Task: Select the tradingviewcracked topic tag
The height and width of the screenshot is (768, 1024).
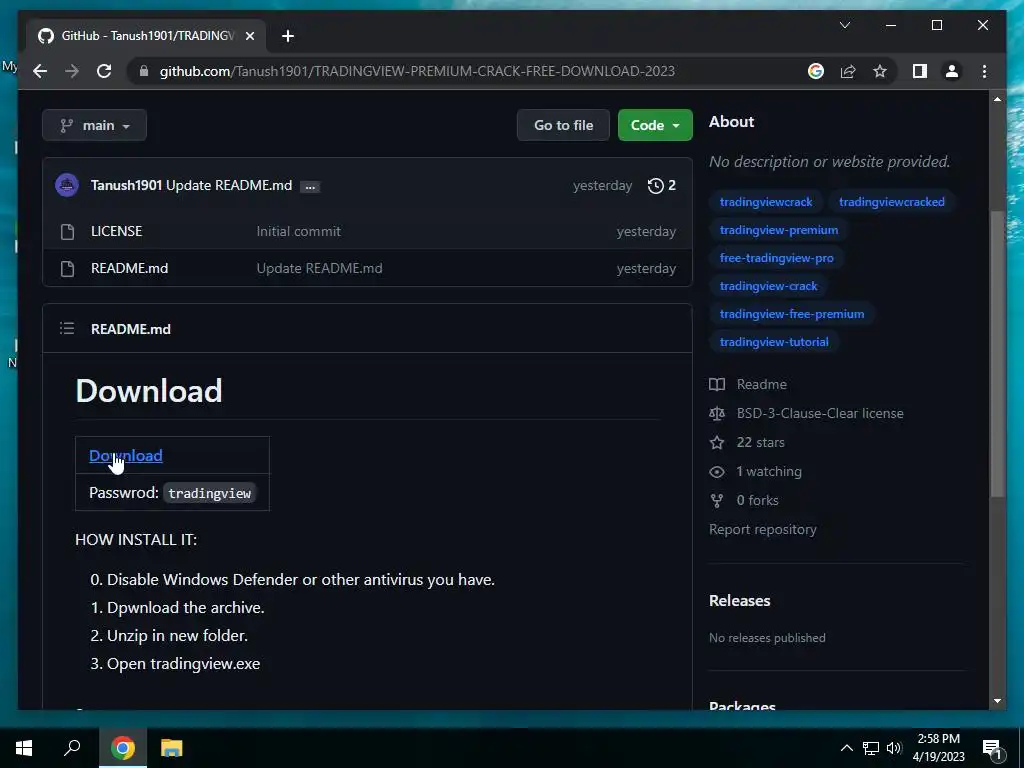Action: [891, 202]
